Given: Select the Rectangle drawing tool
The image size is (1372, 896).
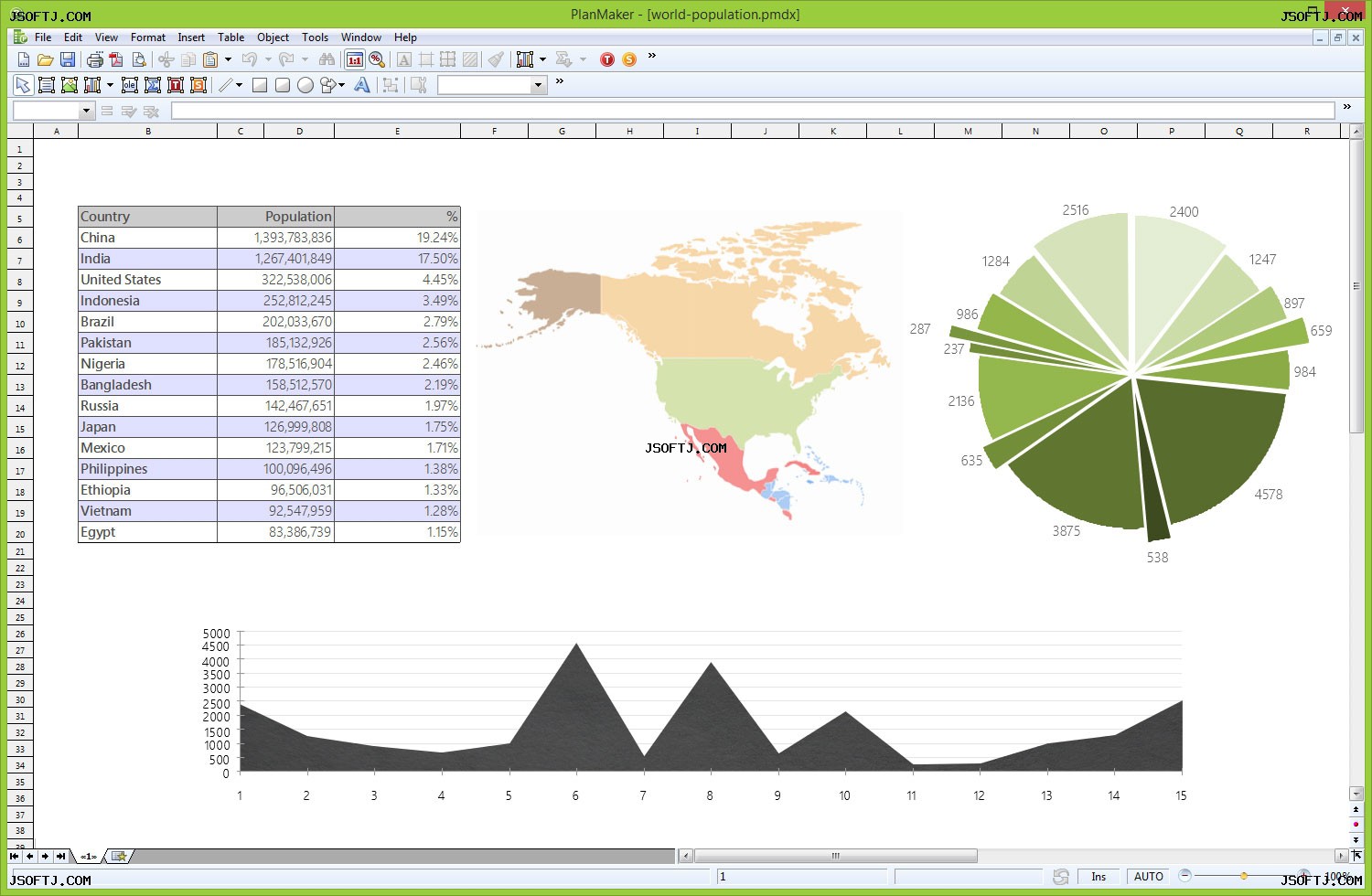Looking at the screenshot, I should click(260, 85).
